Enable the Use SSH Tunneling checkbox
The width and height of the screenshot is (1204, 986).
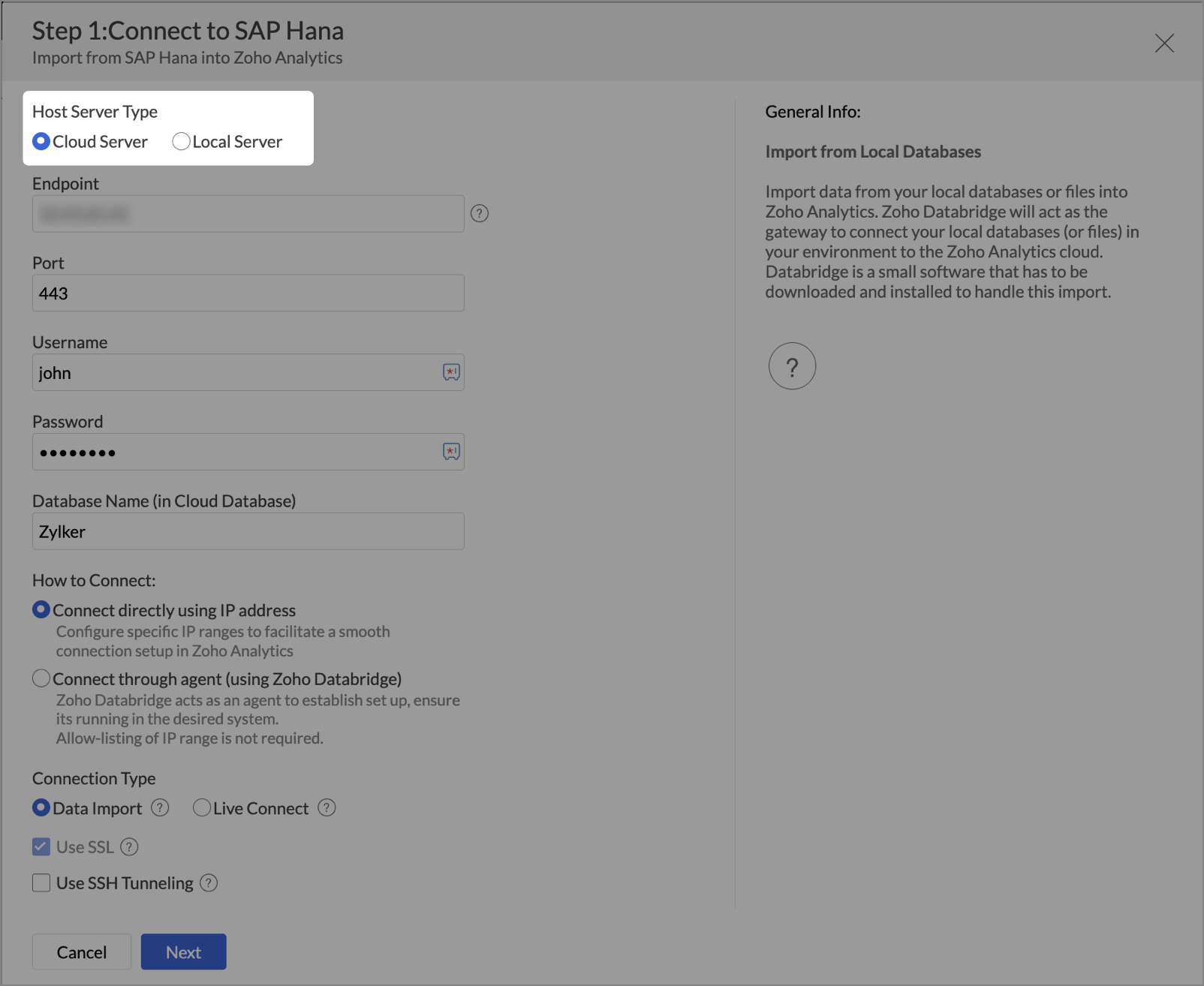[x=41, y=883]
